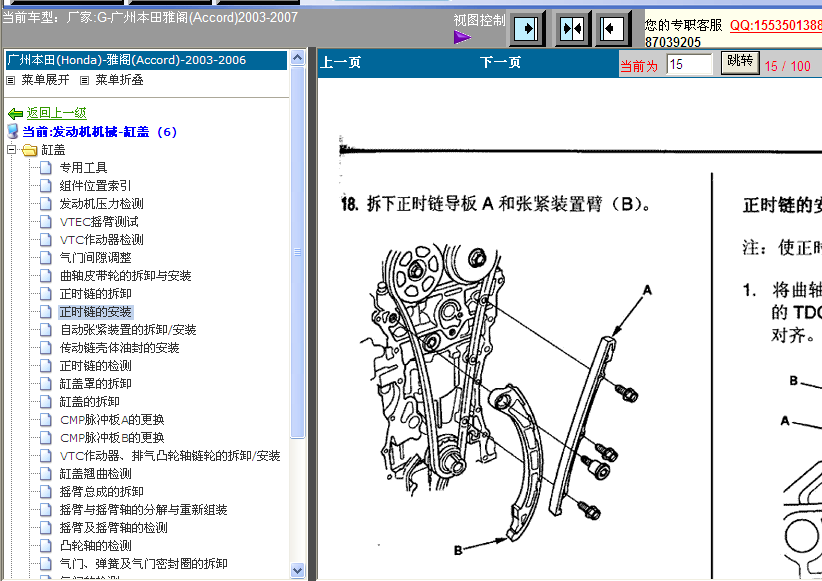Click page icon beside VTC作动器检测

[x=46, y=240]
